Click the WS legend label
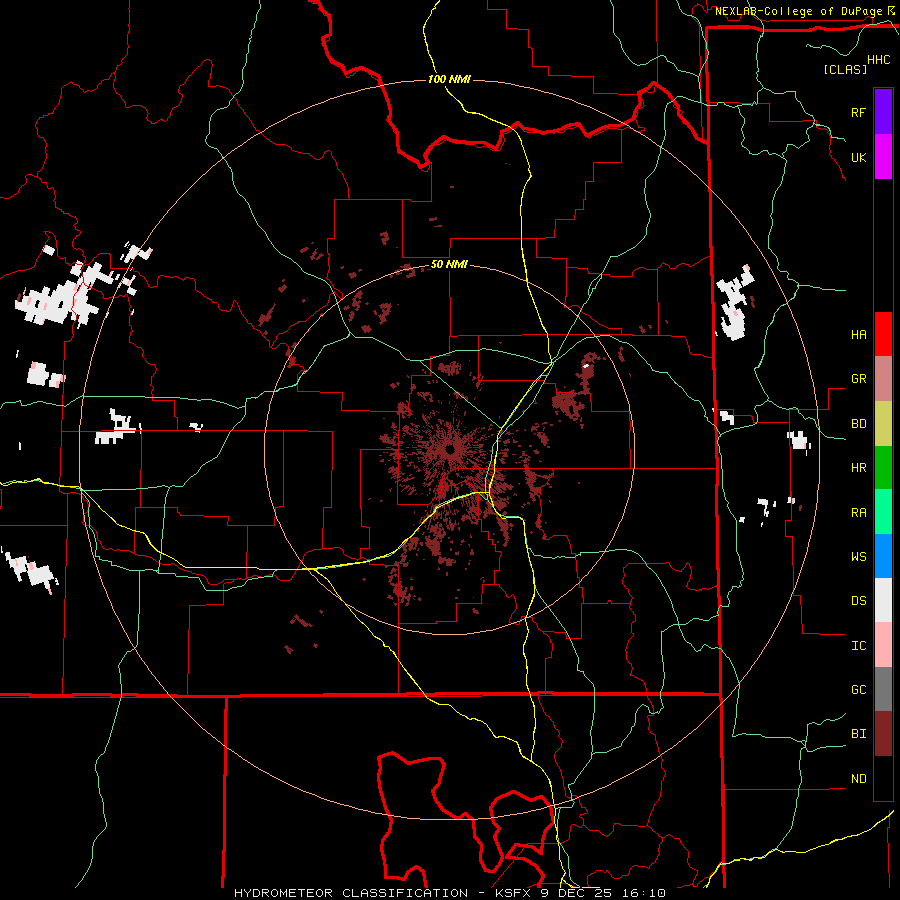The image size is (900, 900). click(x=858, y=557)
